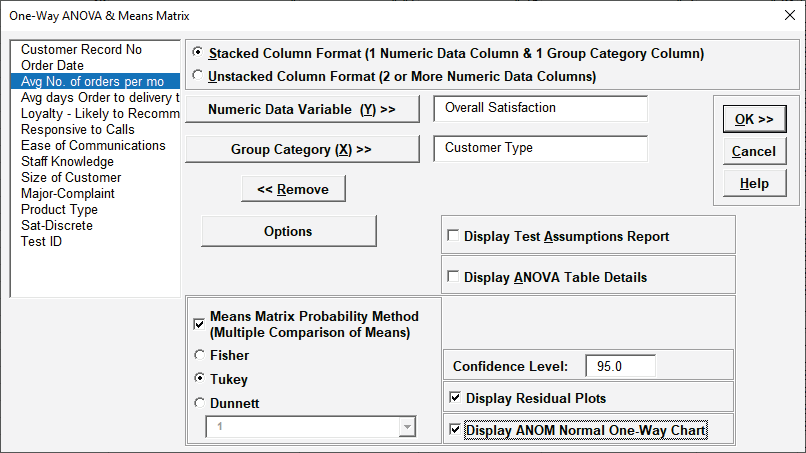Image resolution: width=806 pixels, height=453 pixels.
Task: Click the Overall Satisfaction variable field
Action: 540,108
